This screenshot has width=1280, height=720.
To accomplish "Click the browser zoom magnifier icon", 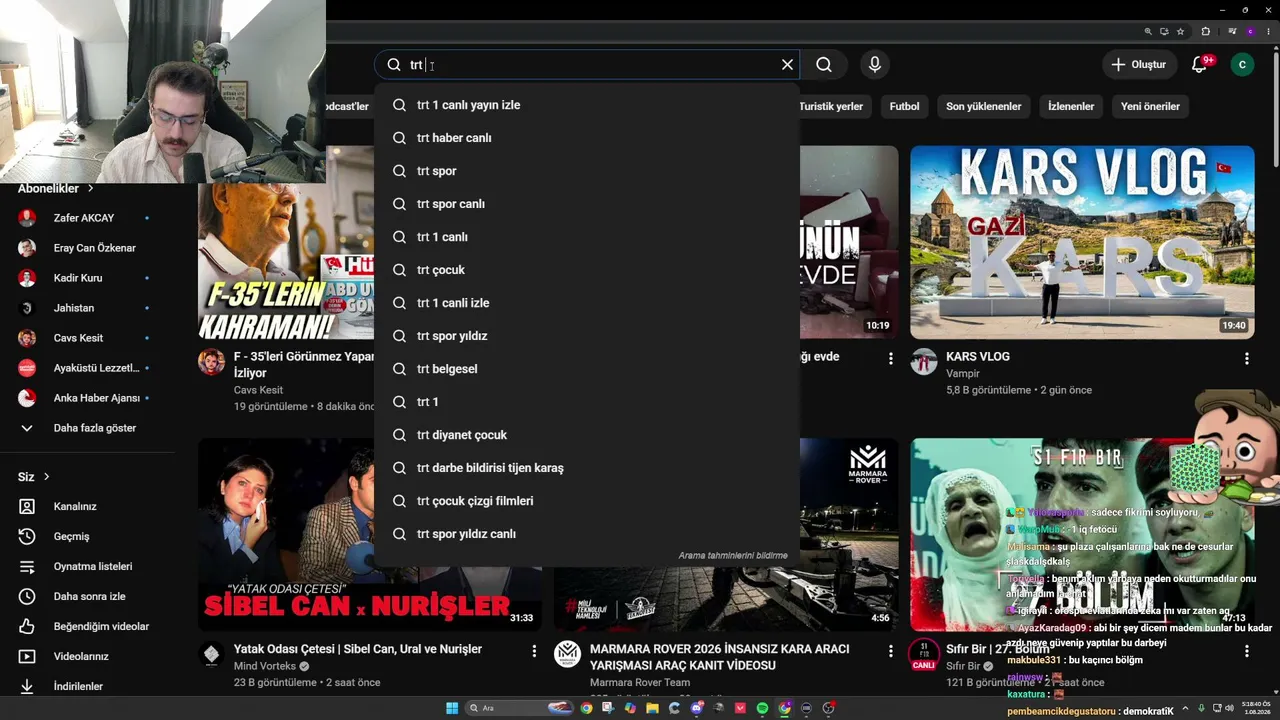I will point(1149,32).
